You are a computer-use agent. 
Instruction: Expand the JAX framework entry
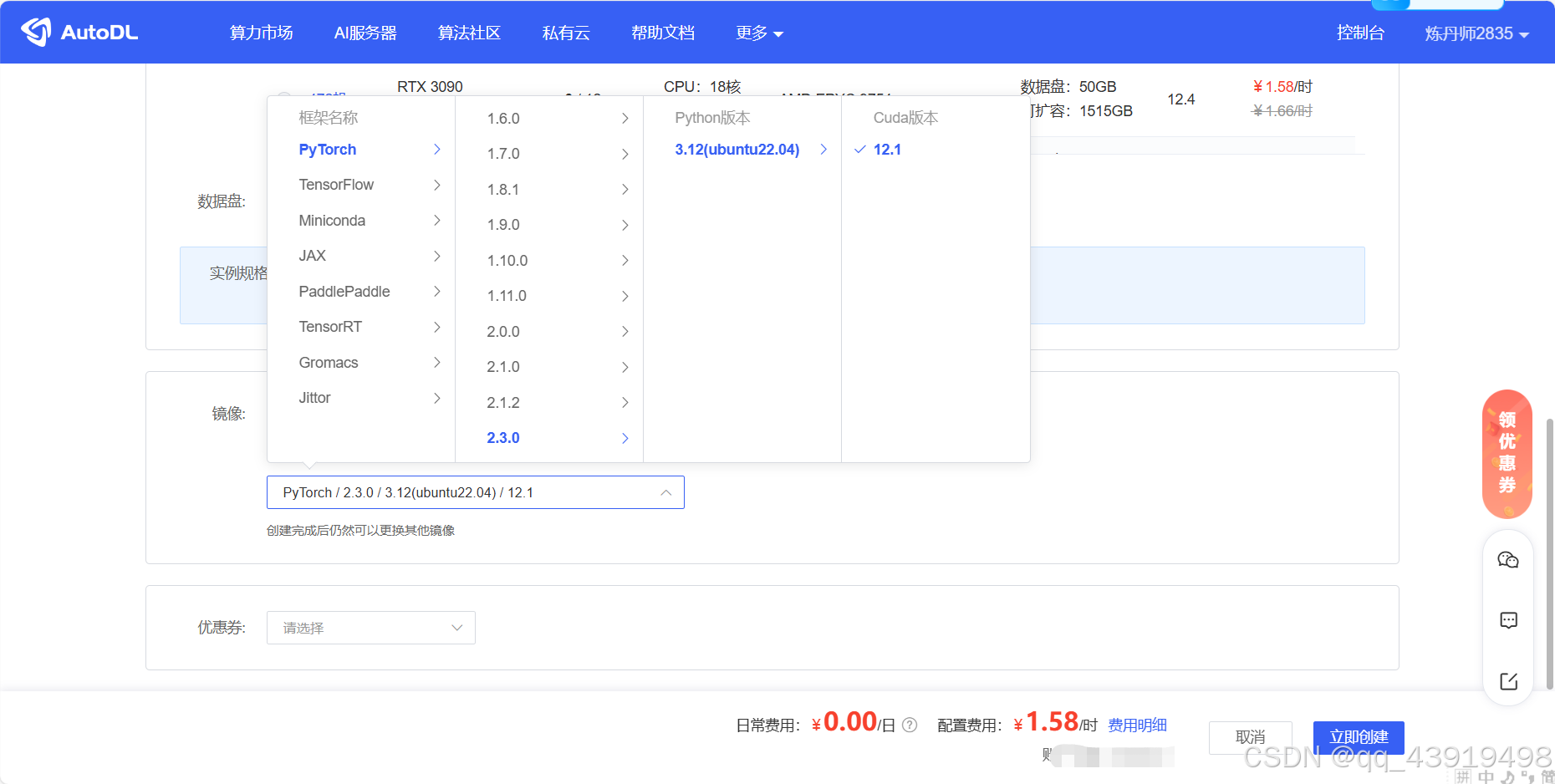(x=361, y=256)
